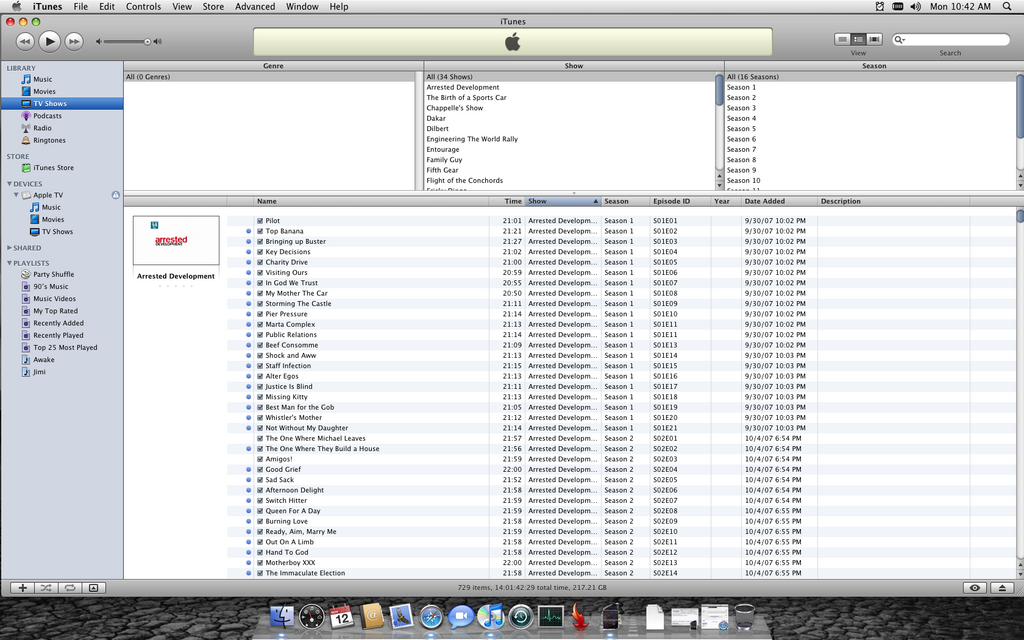Click the low-volume speaker icon
Image resolution: width=1024 pixels, height=640 pixels.
pyautogui.click(x=99, y=41)
